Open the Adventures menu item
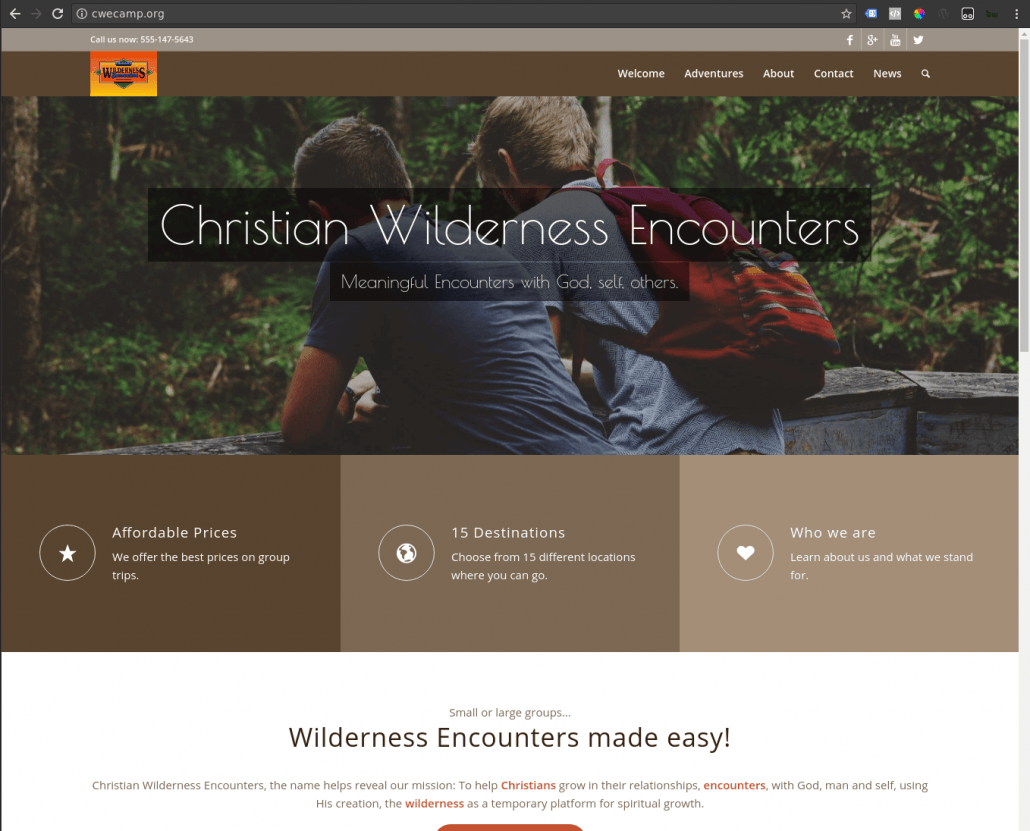Screen dimensions: 1030x831 (x=713, y=74)
